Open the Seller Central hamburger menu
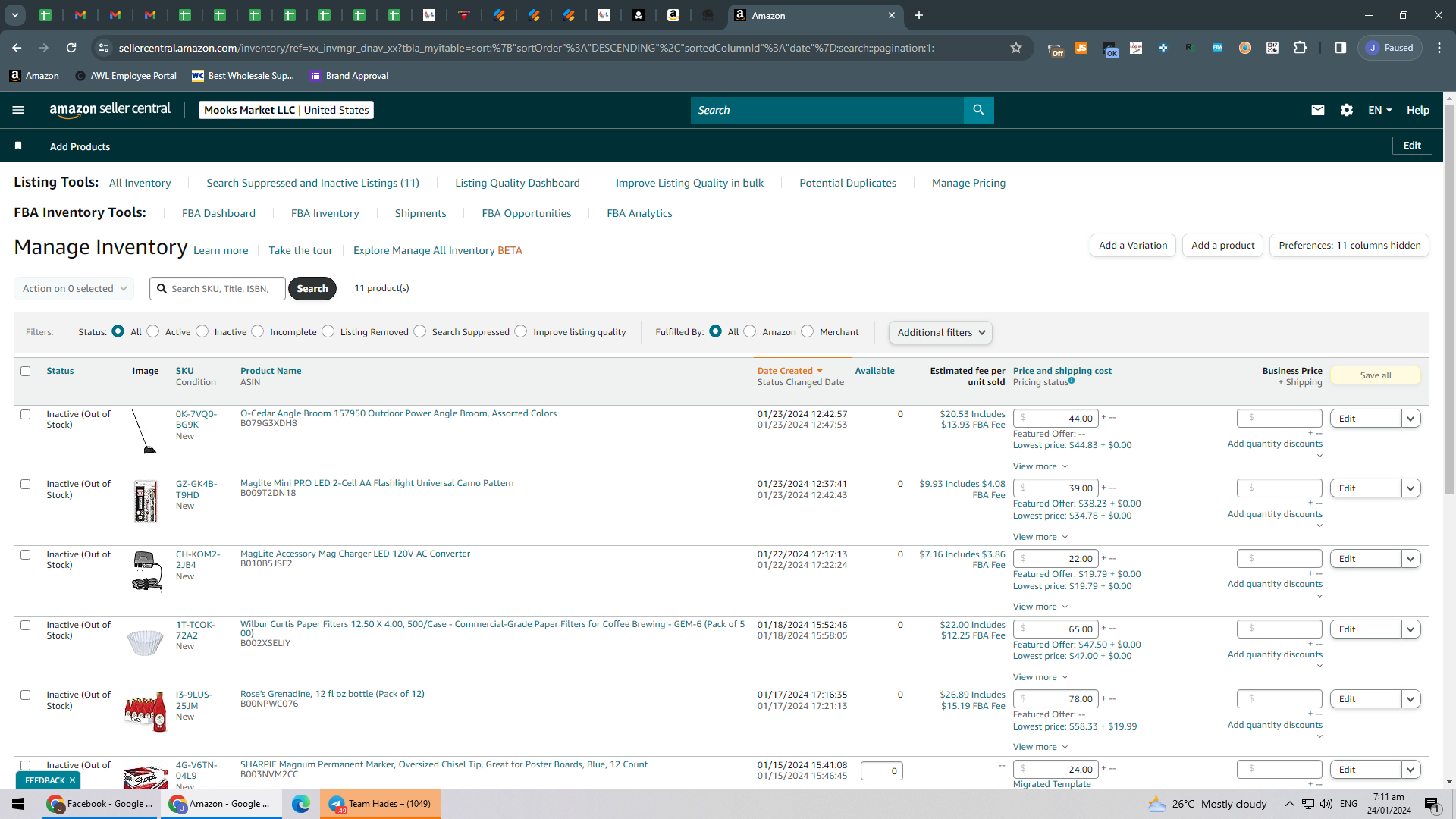Viewport: 1456px width, 819px height. pos(18,110)
